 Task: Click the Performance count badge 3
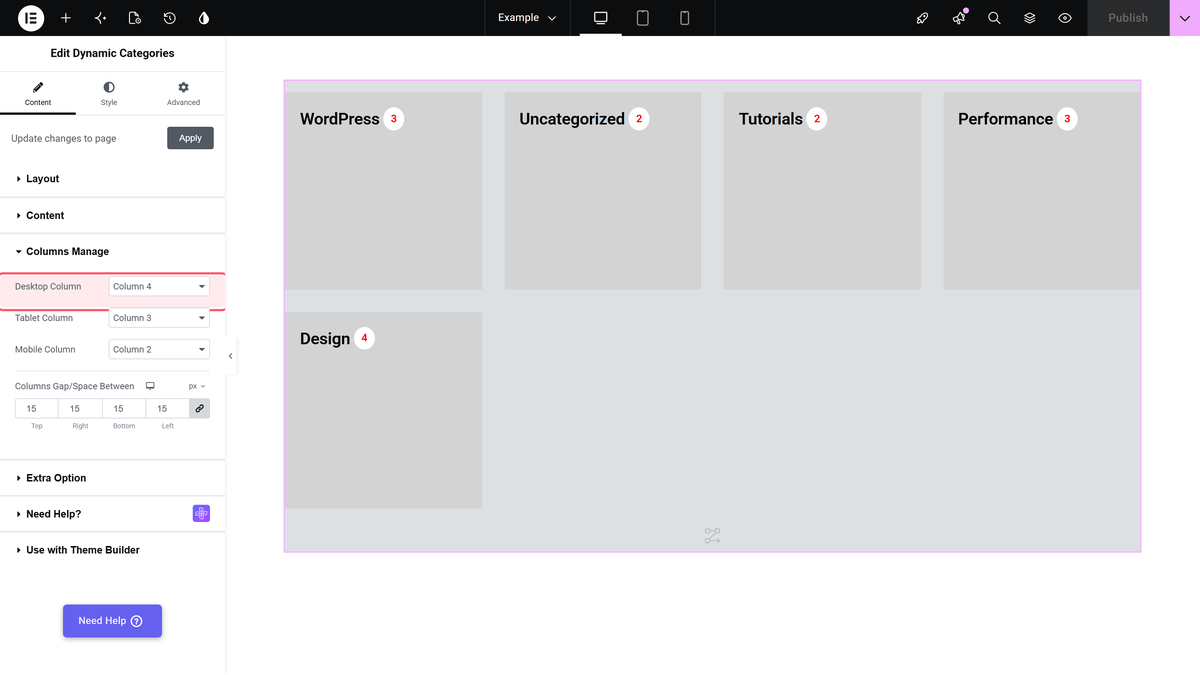(1067, 119)
